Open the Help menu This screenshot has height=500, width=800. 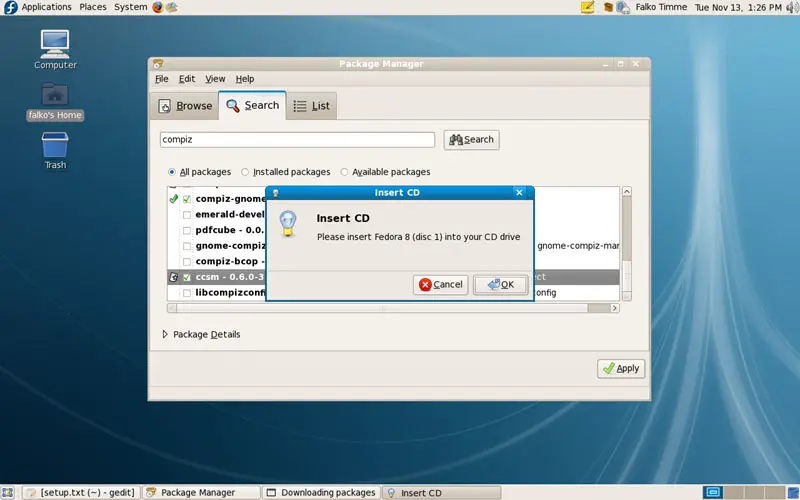[x=245, y=79]
